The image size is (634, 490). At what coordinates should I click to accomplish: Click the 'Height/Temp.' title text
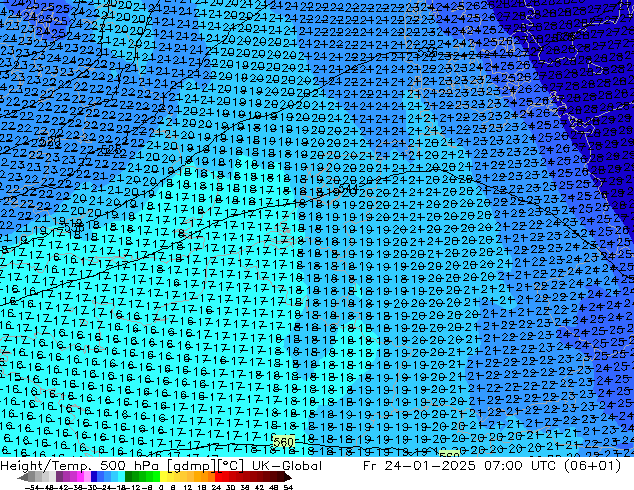(x=45, y=466)
